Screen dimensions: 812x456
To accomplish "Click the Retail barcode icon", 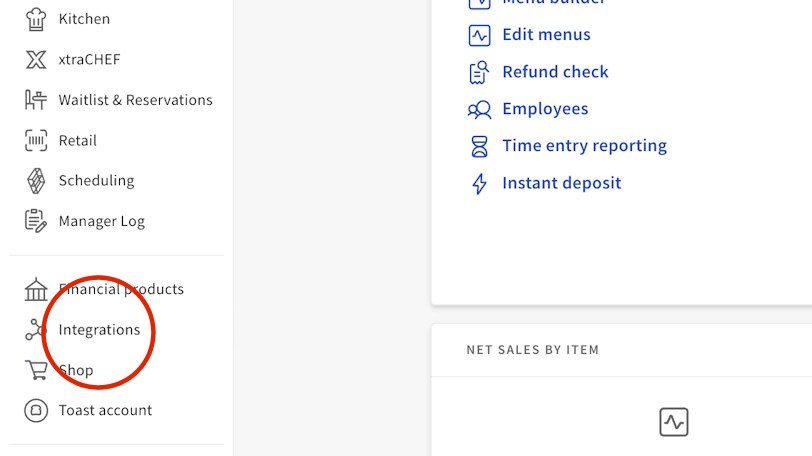I will (x=36, y=141).
